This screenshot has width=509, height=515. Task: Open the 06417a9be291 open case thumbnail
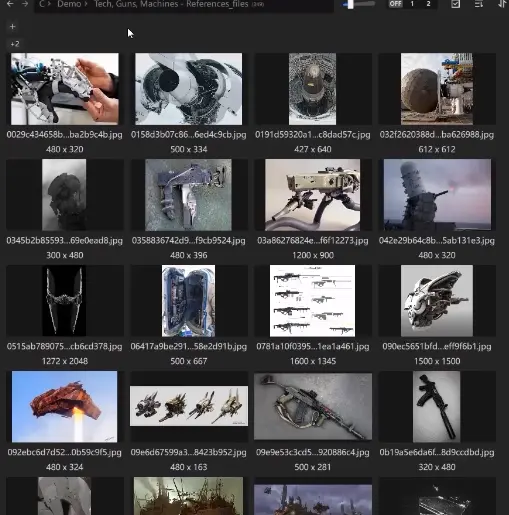(188, 301)
